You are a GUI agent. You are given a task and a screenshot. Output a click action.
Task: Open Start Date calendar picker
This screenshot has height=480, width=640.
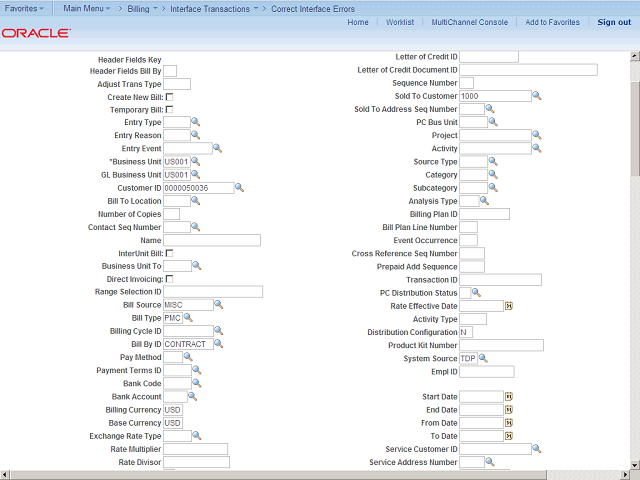coord(509,396)
